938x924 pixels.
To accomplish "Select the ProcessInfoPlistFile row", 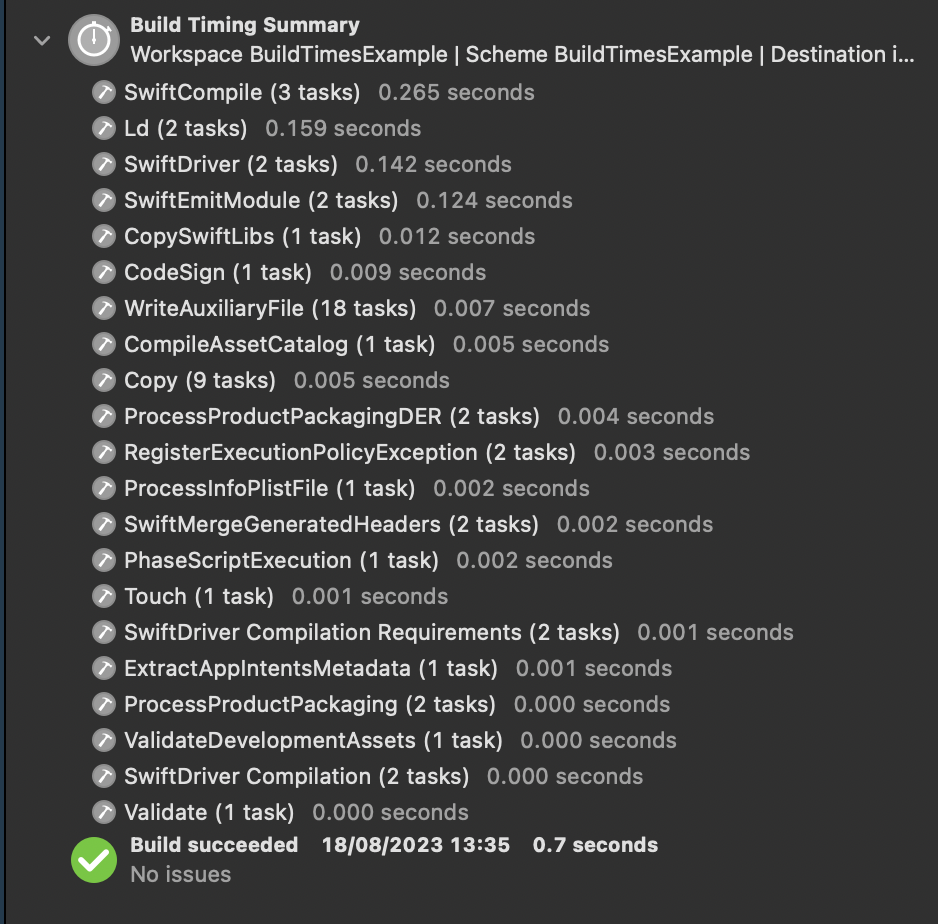I will [270, 488].
